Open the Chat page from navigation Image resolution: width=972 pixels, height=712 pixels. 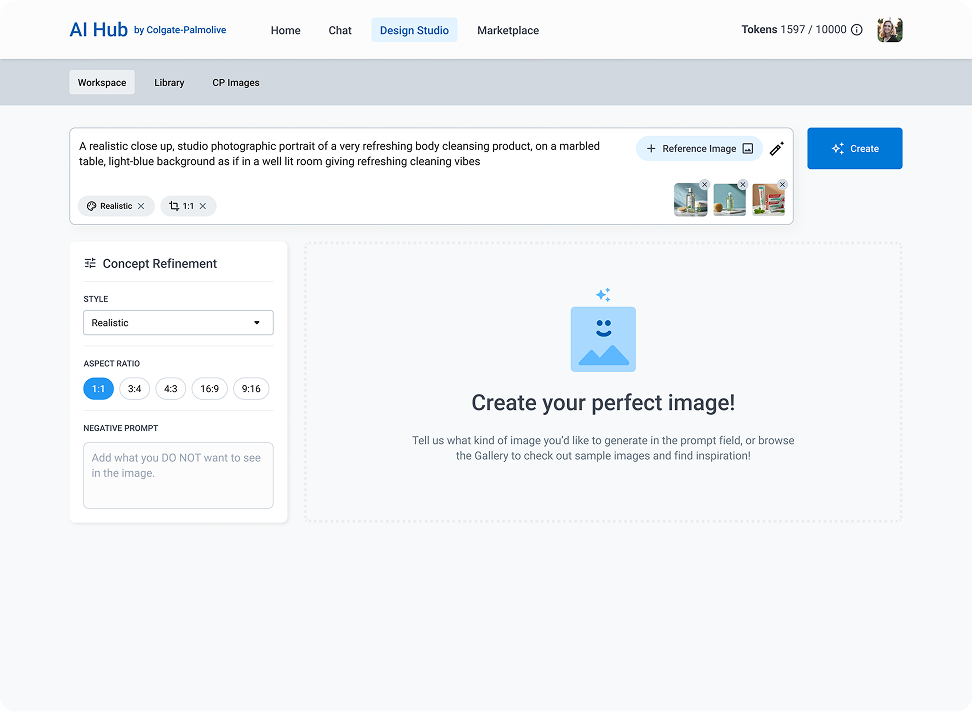tap(340, 30)
